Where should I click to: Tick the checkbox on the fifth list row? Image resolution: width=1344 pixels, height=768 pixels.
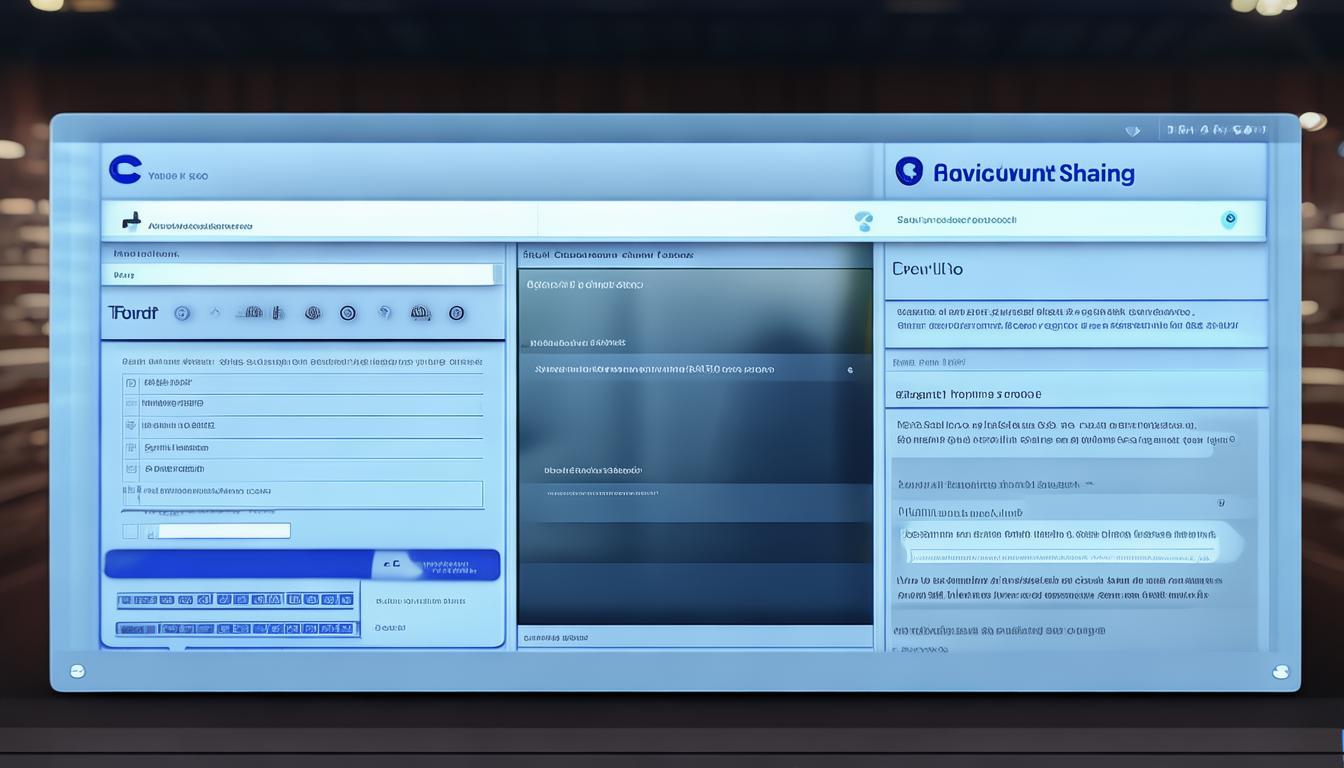[x=131, y=468]
